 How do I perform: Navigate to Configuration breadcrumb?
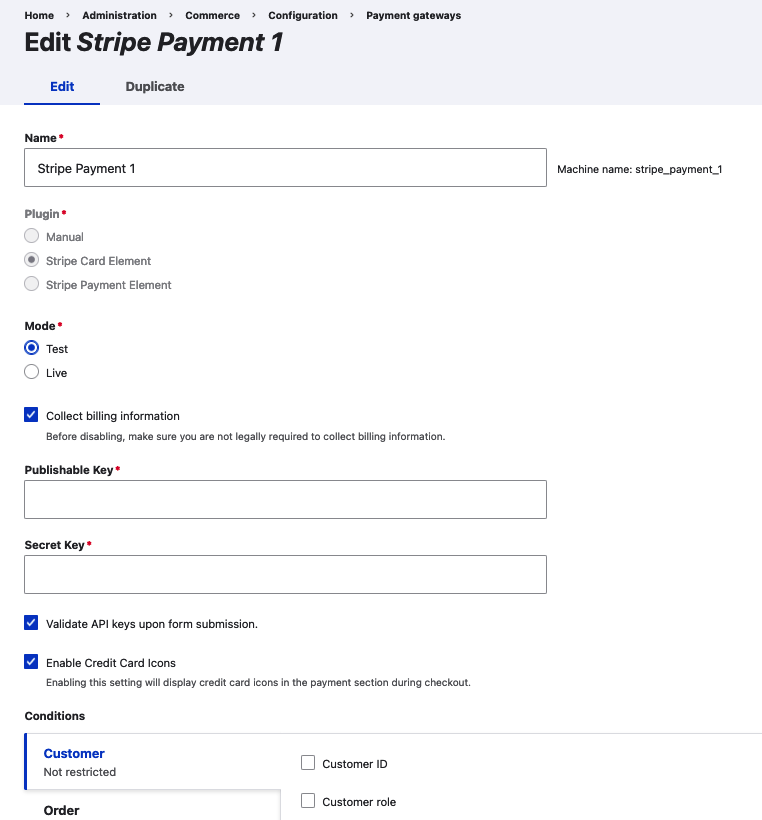(303, 16)
